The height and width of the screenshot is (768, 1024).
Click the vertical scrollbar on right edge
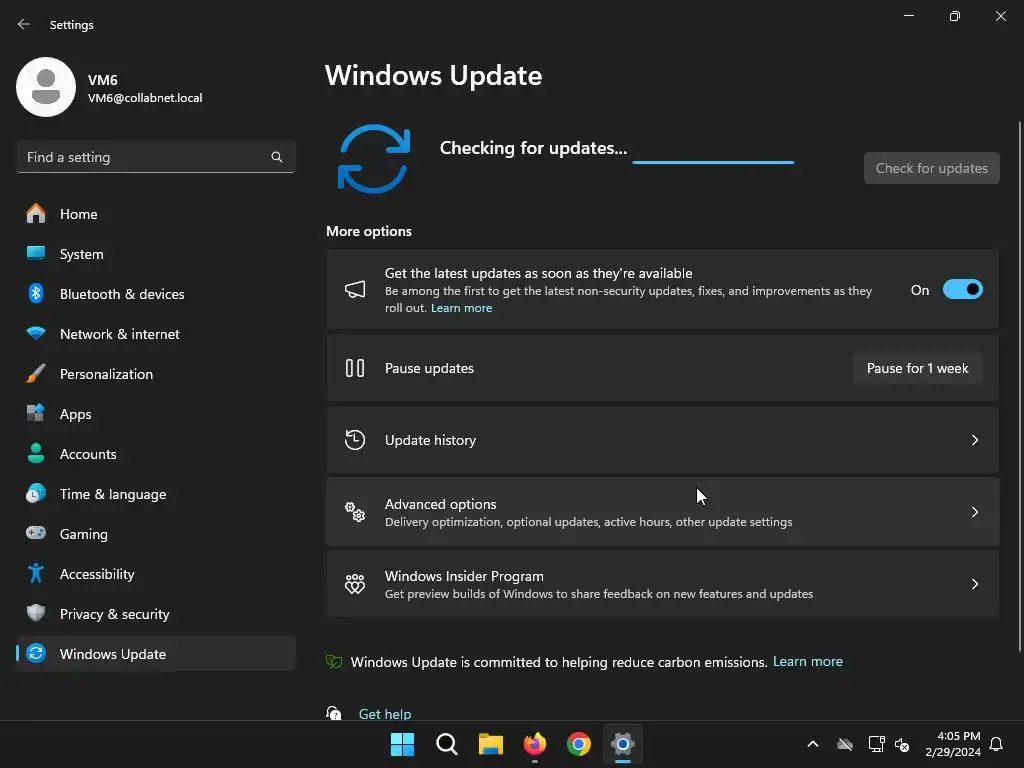point(1020,385)
